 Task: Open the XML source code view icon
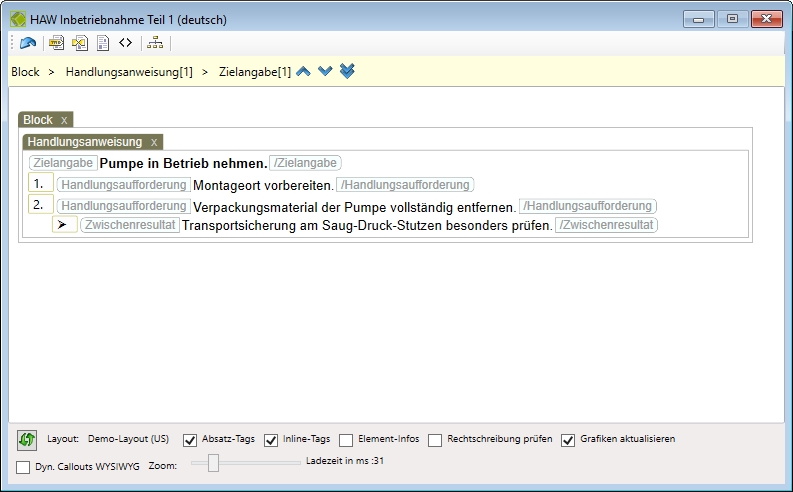(125, 43)
